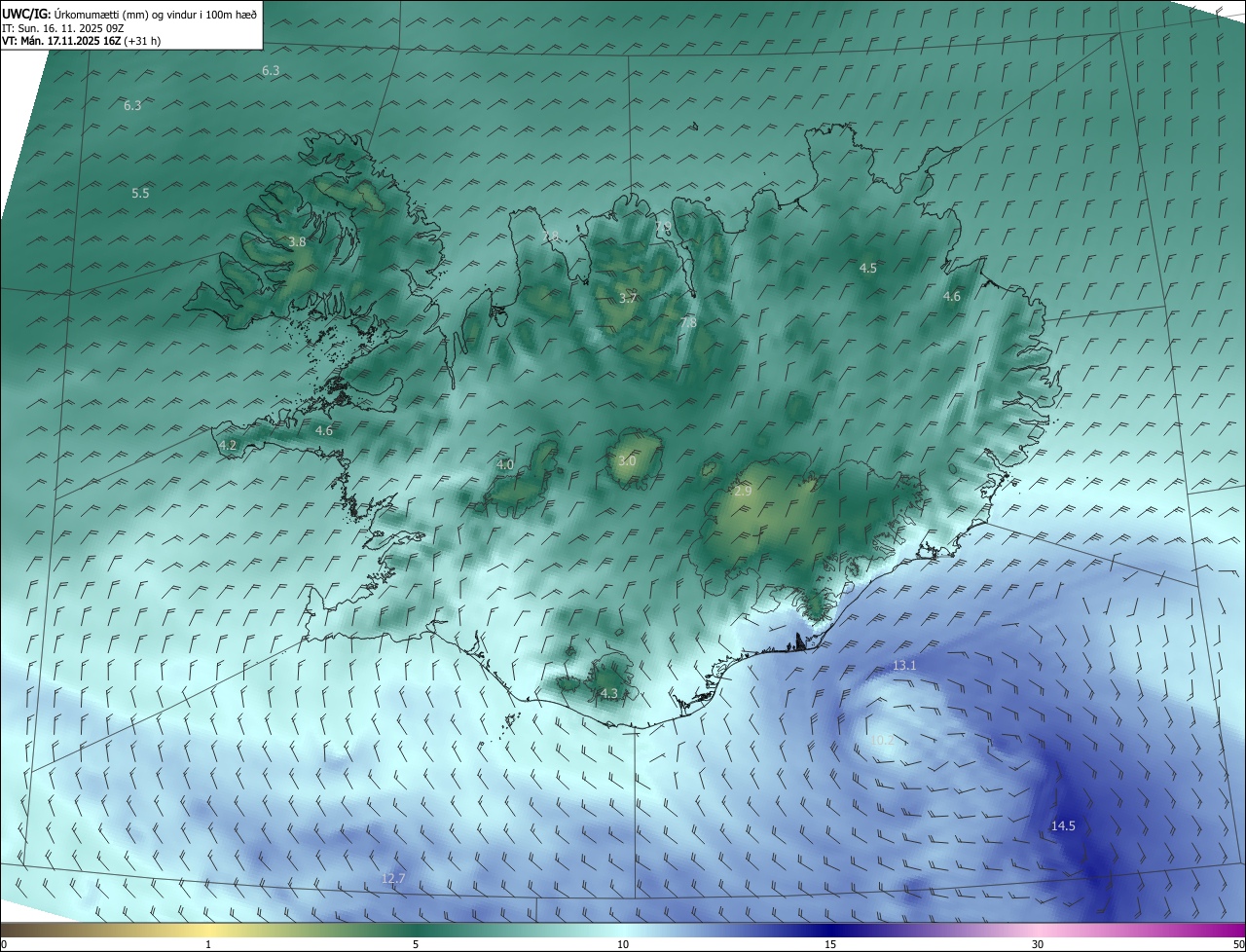1246x952 pixels.
Task: Click the chart title 'Úrkomumætti (mm) og vindur í 100m hæð'
Action: 155,14
